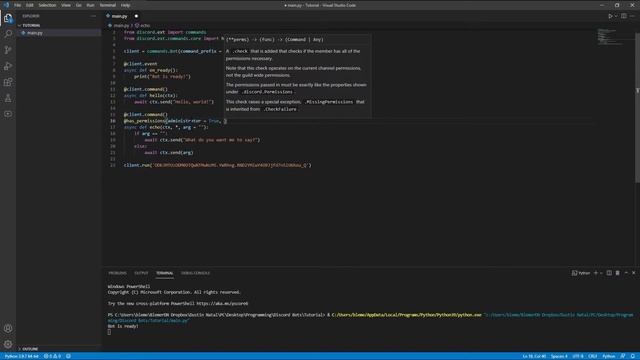Switch to the PROBLEMS panel tab
Viewport: 640px width, 360px height.
[118, 273]
